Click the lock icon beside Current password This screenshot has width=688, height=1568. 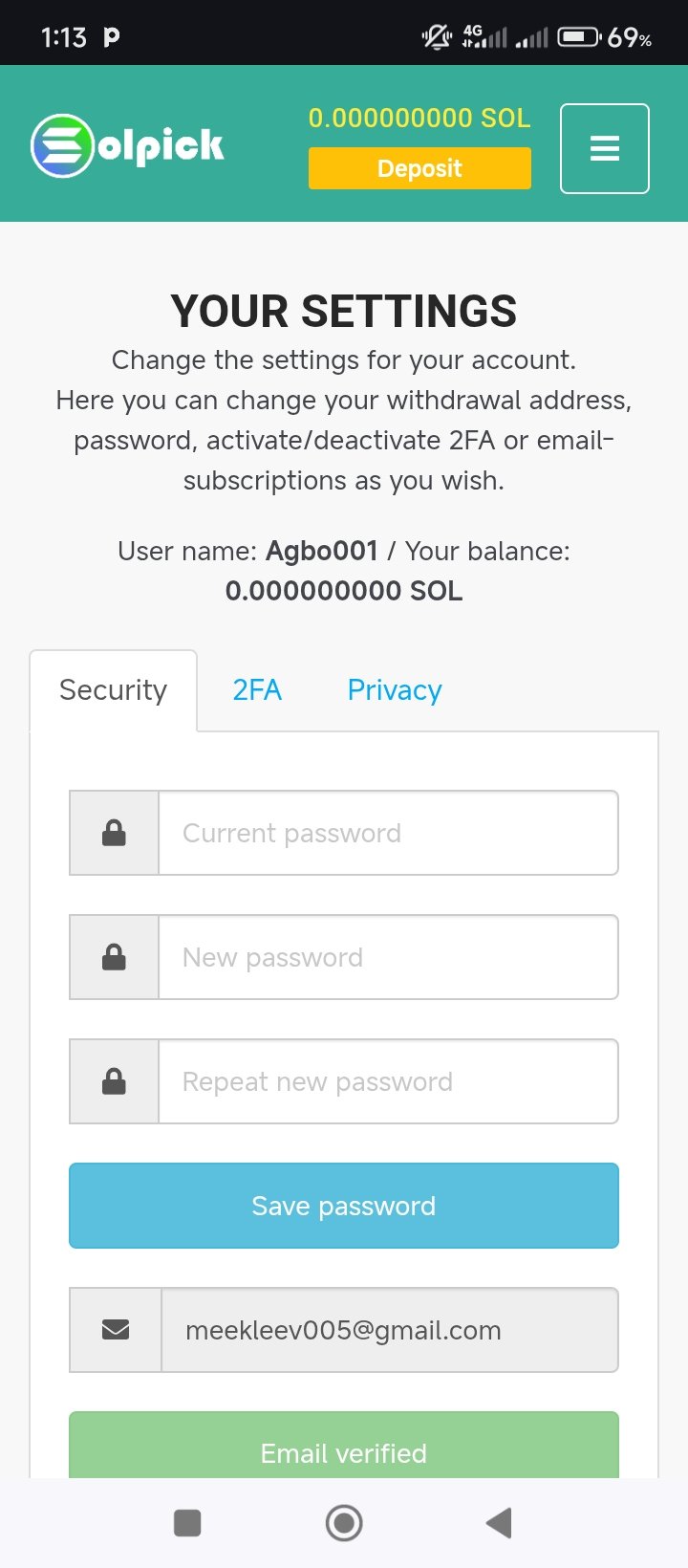[x=114, y=833]
